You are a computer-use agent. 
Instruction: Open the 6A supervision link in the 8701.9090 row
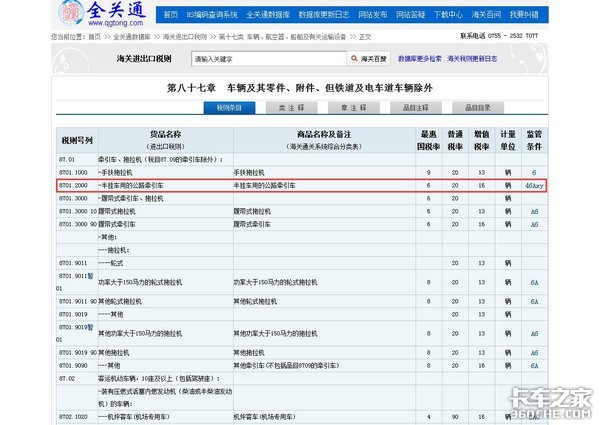[535, 366]
